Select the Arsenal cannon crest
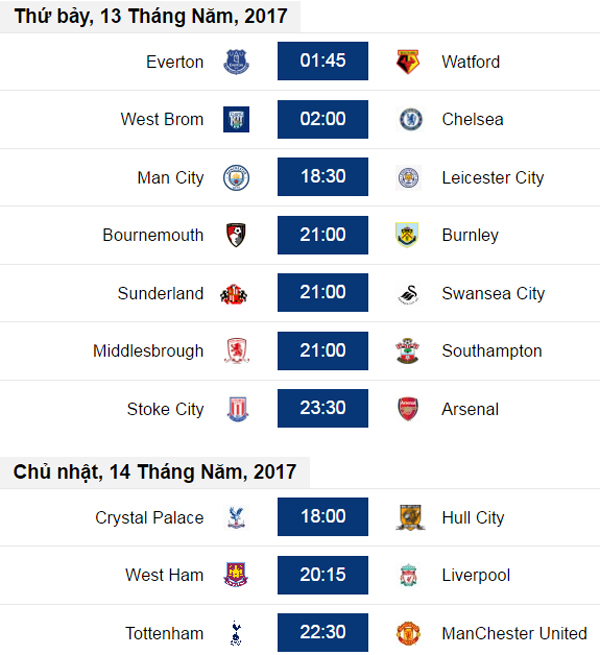The height and width of the screenshot is (655, 600). (x=408, y=409)
